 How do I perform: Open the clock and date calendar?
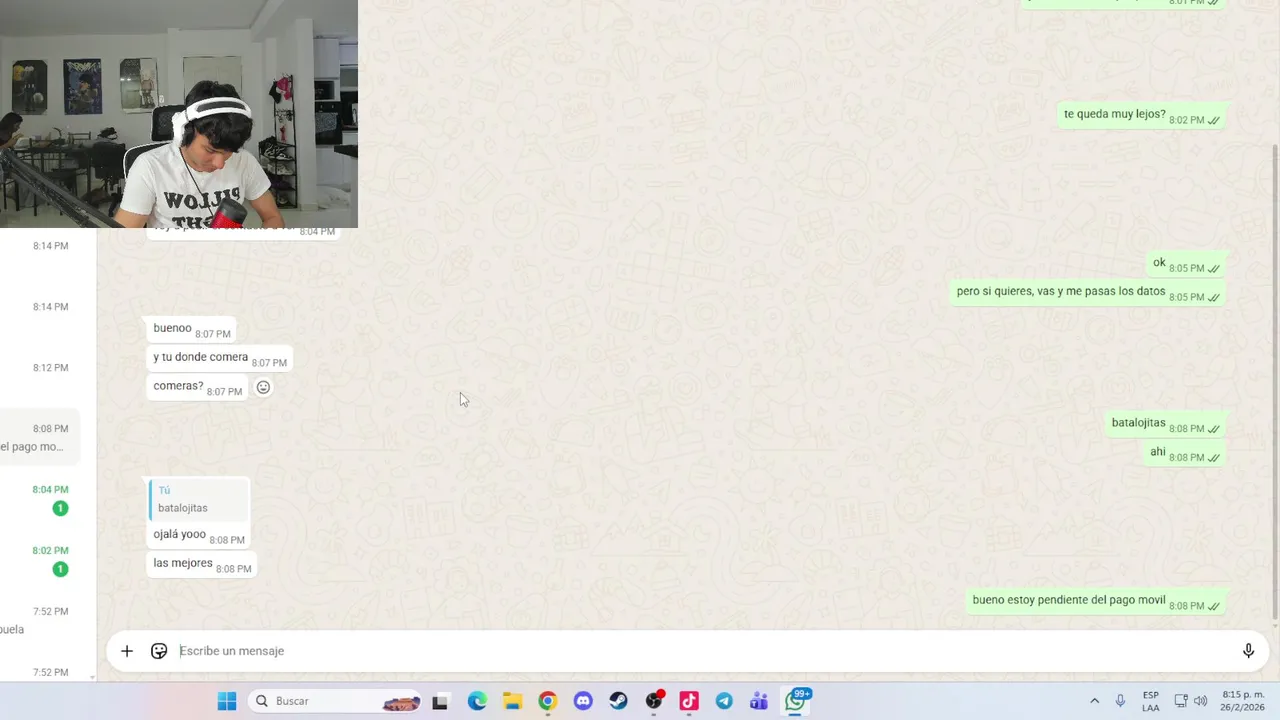pos(1243,701)
